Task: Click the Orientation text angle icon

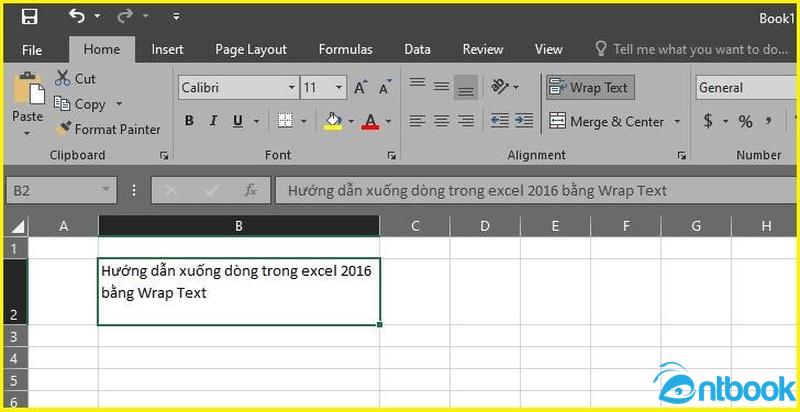Action: [x=501, y=87]
